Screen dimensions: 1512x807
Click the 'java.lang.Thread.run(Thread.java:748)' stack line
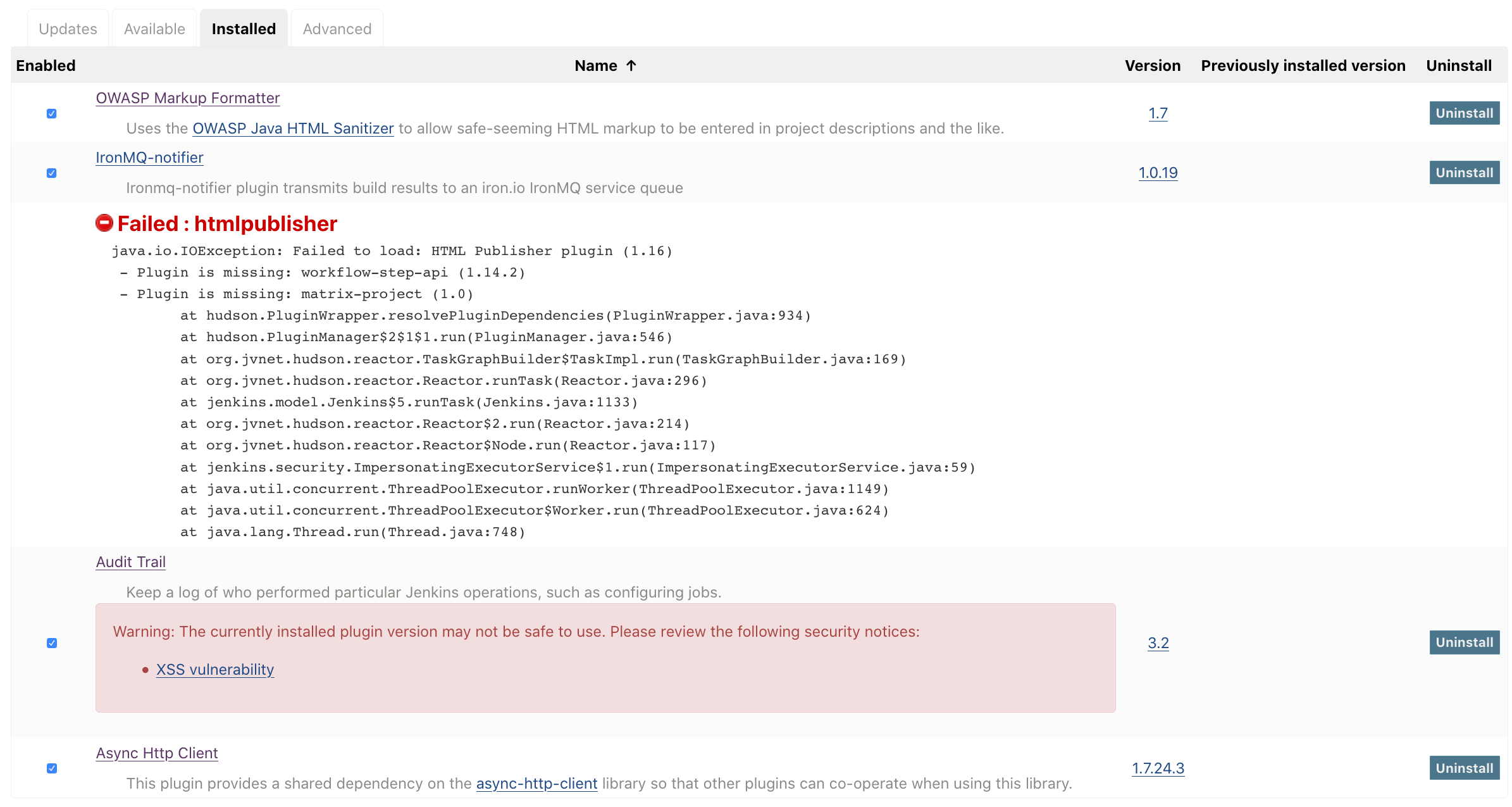coord(352,532)
